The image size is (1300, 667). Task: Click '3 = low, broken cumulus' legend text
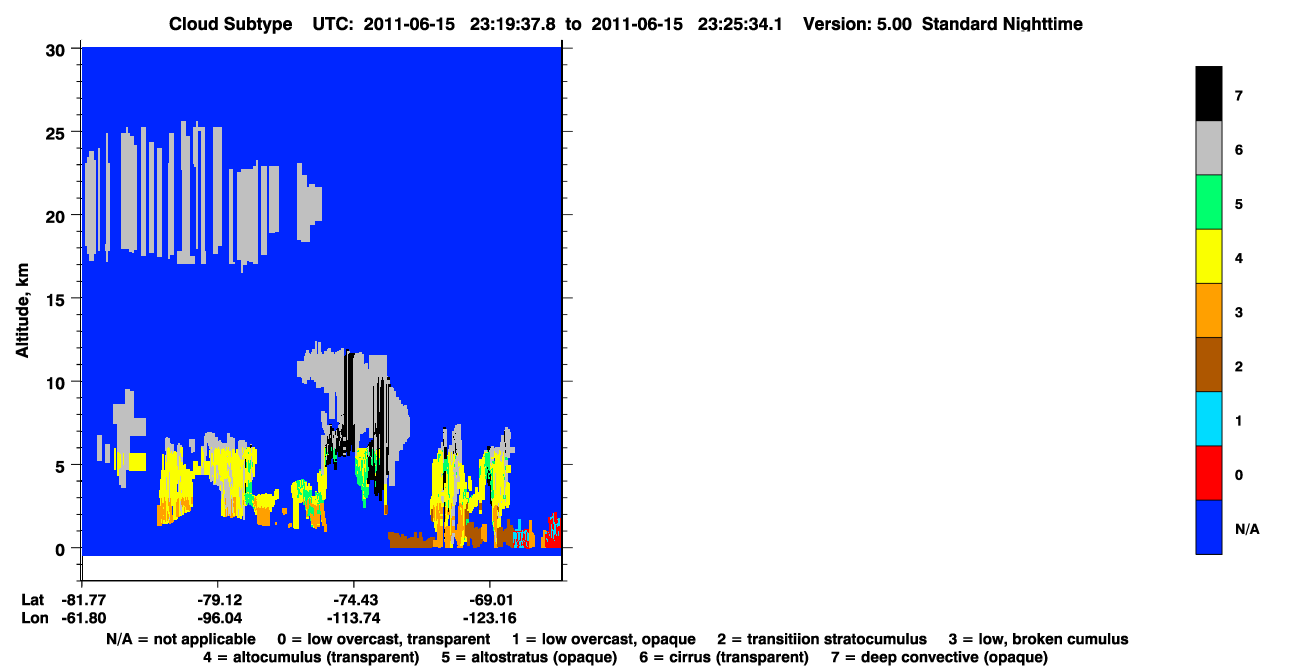(x=1039, y=639)
